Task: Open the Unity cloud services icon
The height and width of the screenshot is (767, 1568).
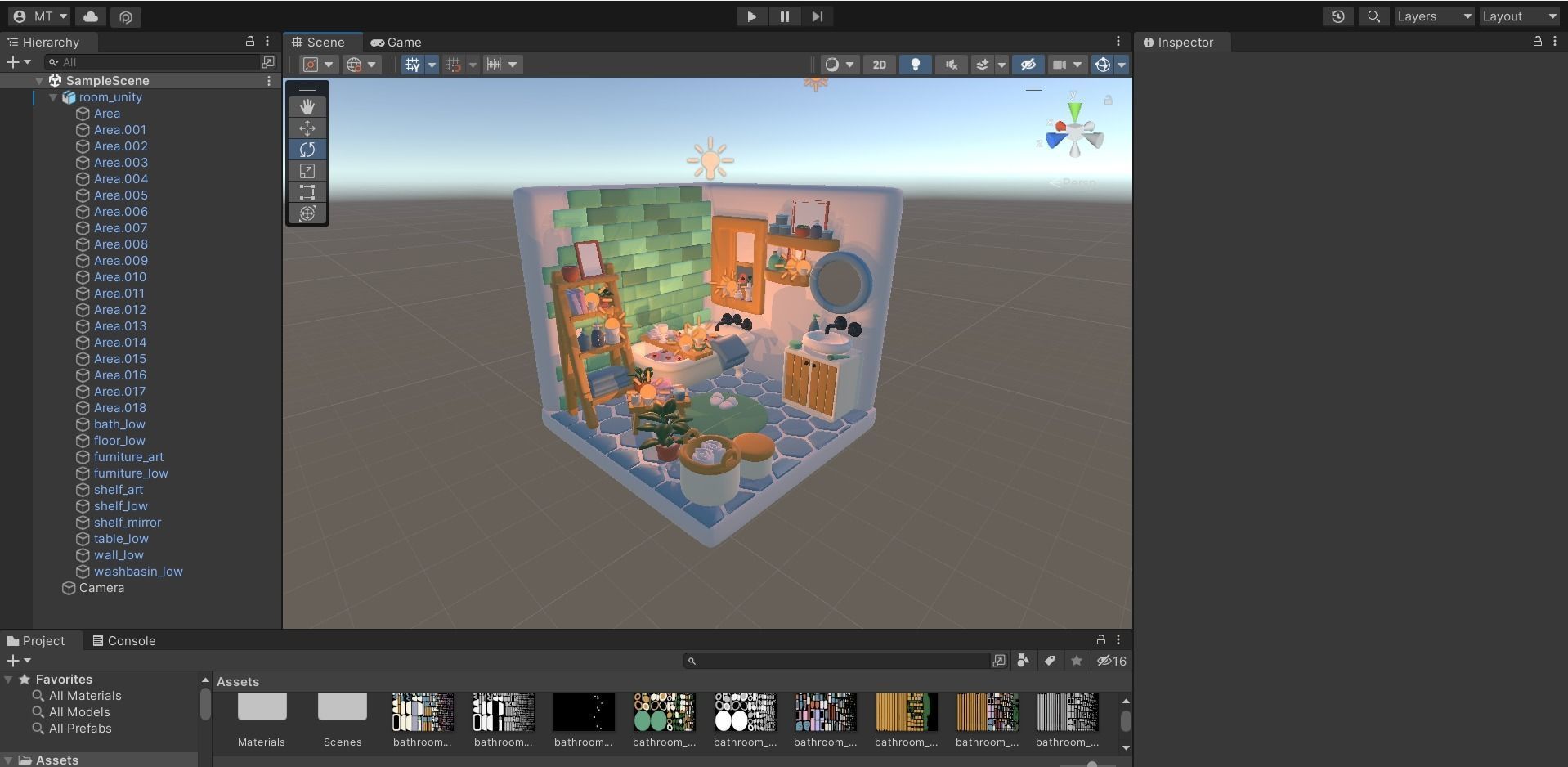Action: 91,16
